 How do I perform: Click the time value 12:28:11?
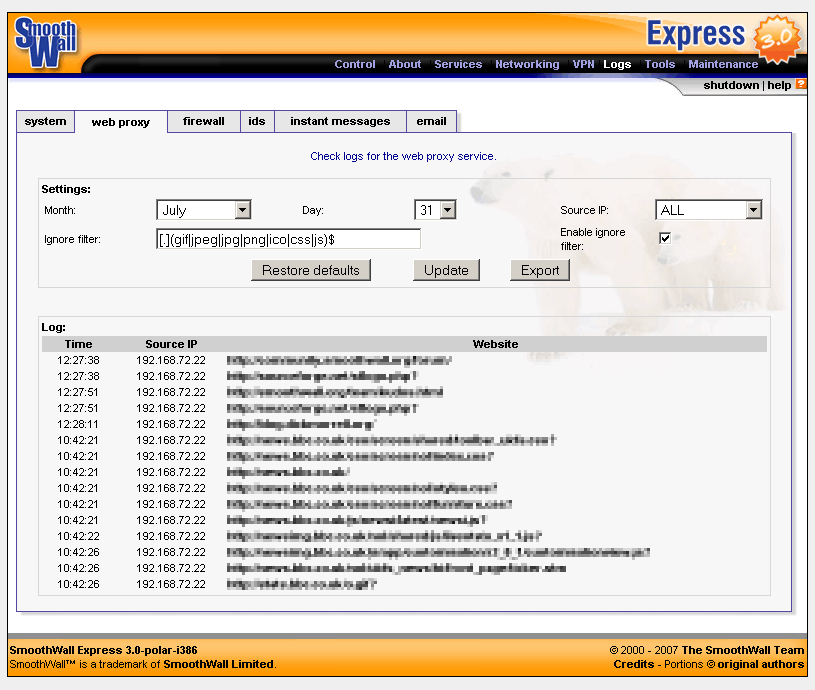78,424
